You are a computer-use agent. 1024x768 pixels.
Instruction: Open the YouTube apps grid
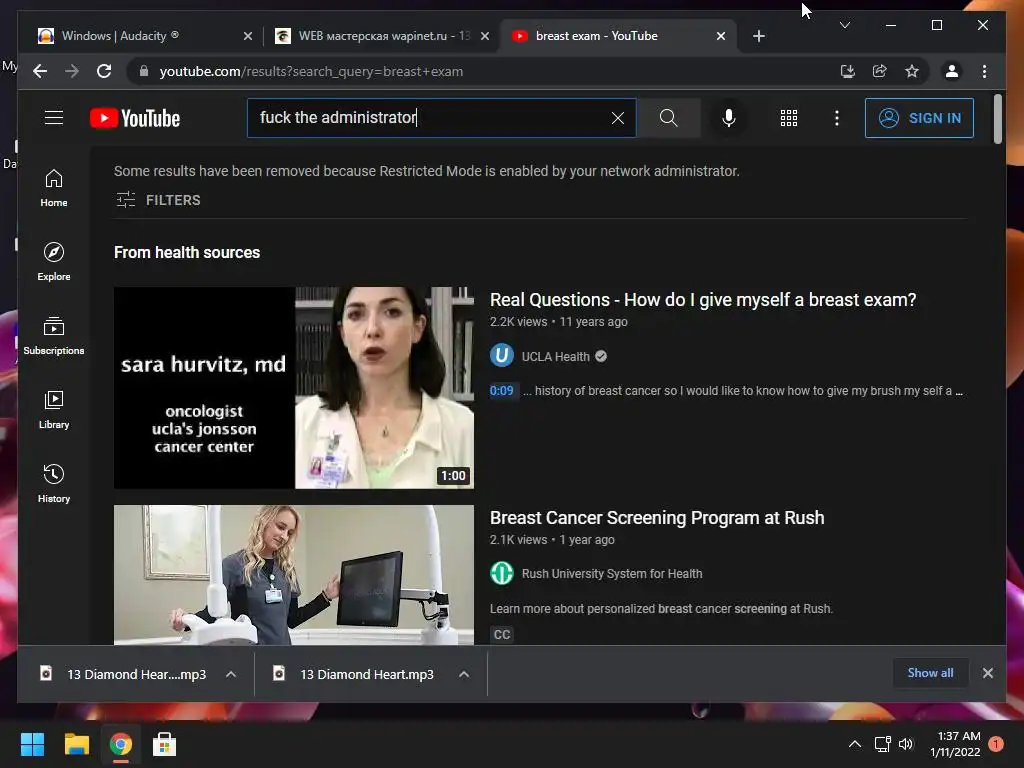click(x=789, y=118)
